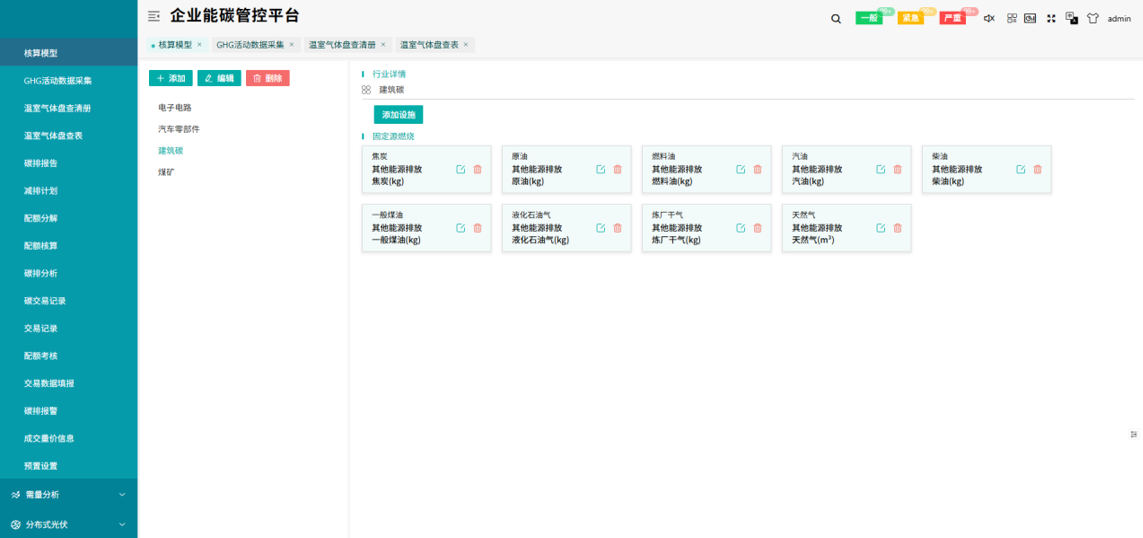Open the theme skin shirt icon
This screenshot has width=1143, height=538.
1092,19
